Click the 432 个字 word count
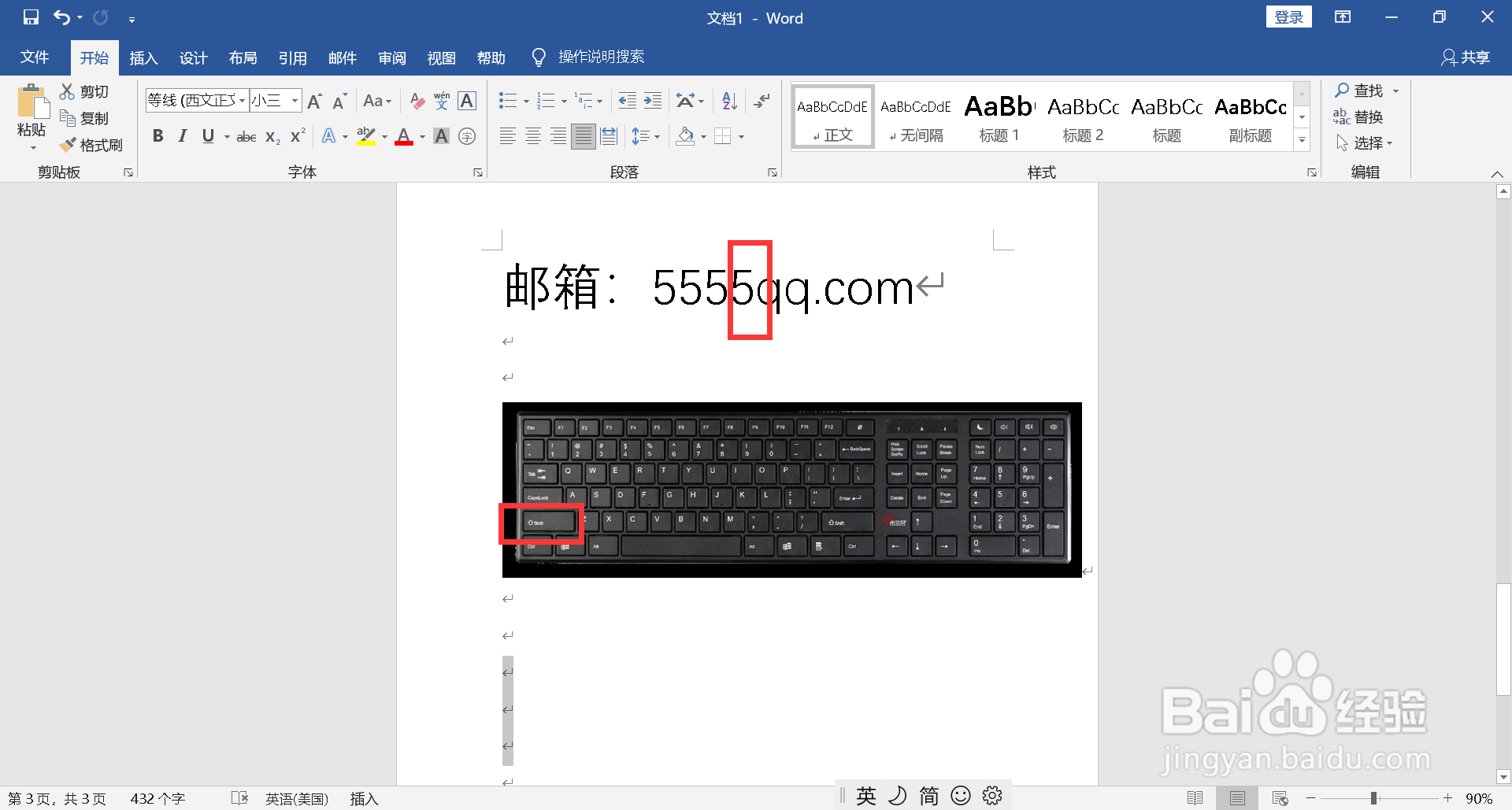 coord(157,798)
